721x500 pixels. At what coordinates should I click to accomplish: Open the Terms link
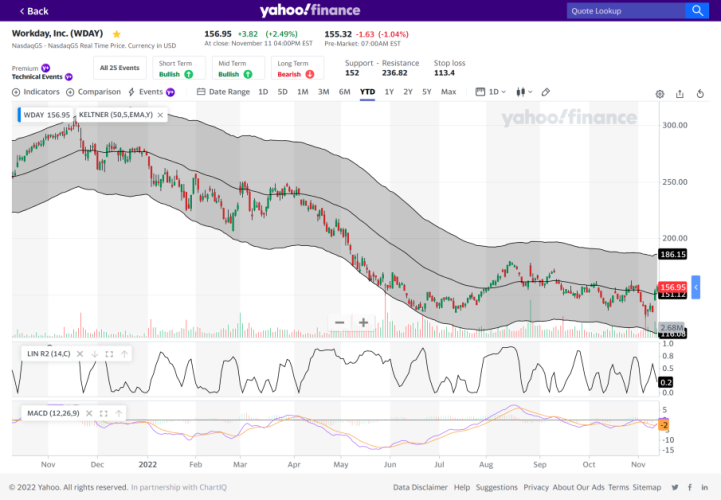click(618, 487)
